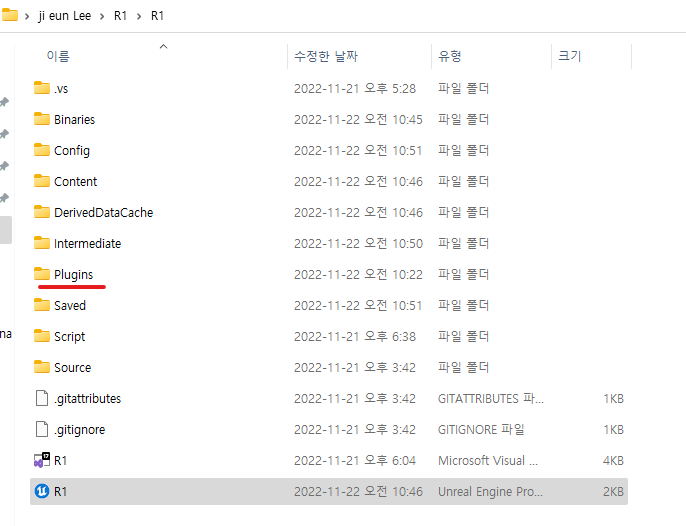Select the Saved folder name
The image size is (686, 526).
click(70, 306)
